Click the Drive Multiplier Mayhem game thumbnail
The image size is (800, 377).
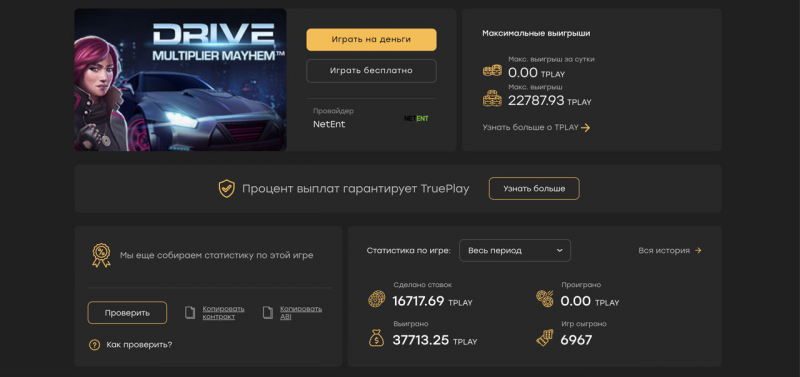coord(180,80)
